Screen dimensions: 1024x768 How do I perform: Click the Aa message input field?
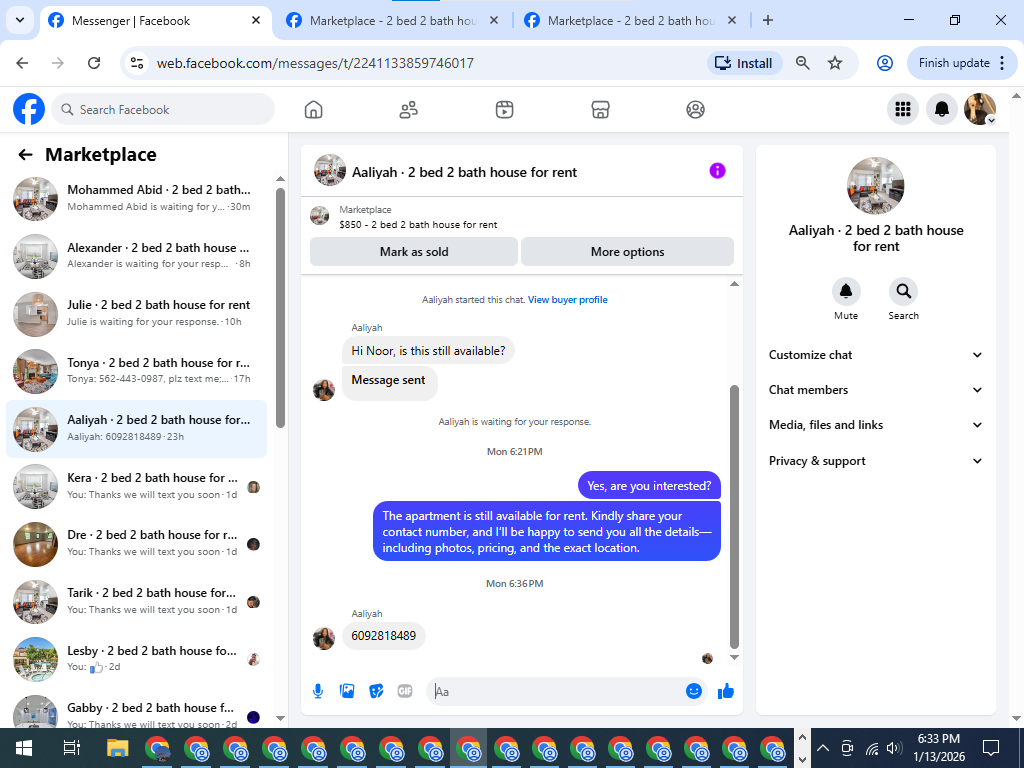coord(558,691)
